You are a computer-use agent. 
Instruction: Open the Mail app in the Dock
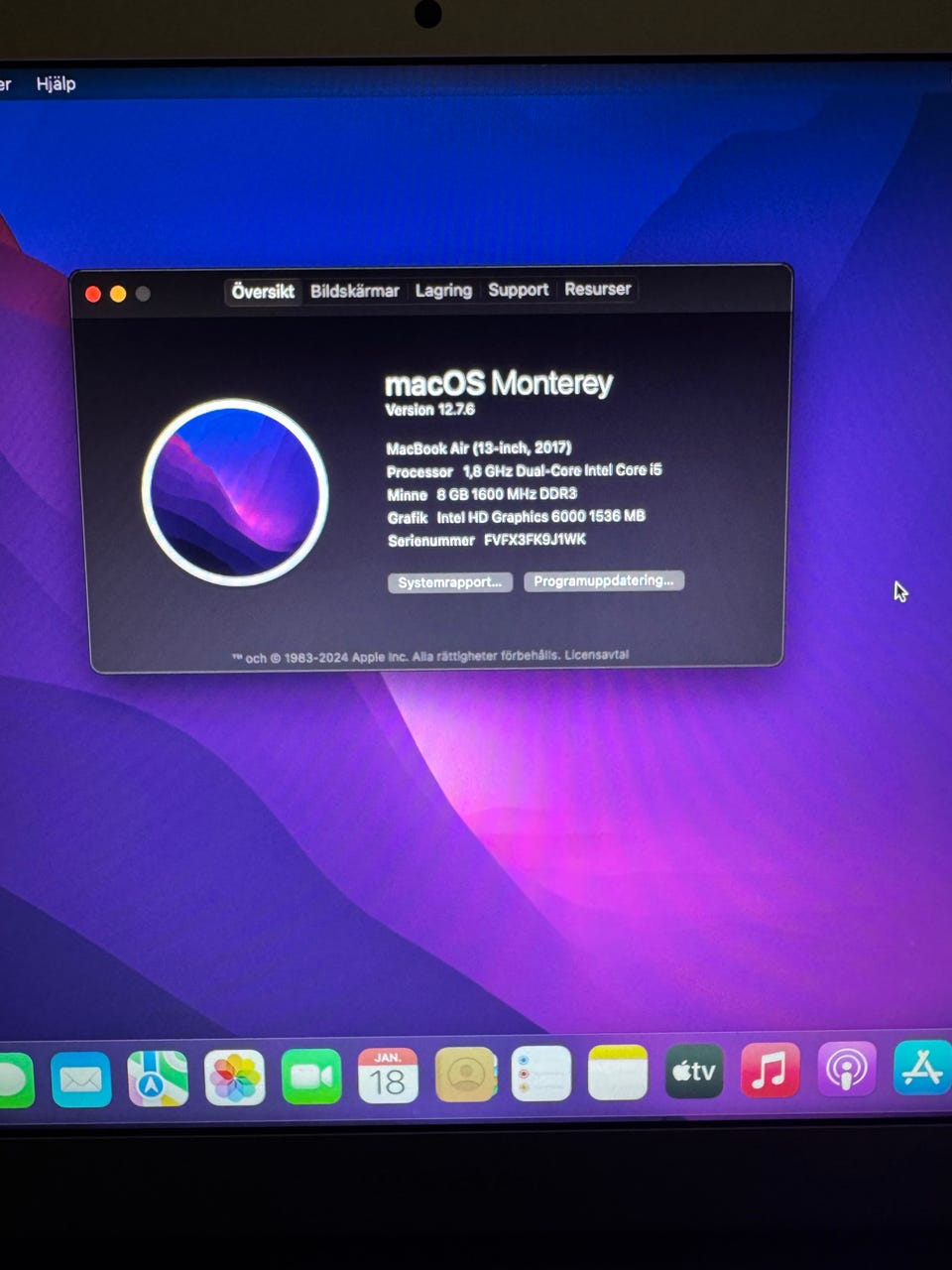[x=80, y=1079]
